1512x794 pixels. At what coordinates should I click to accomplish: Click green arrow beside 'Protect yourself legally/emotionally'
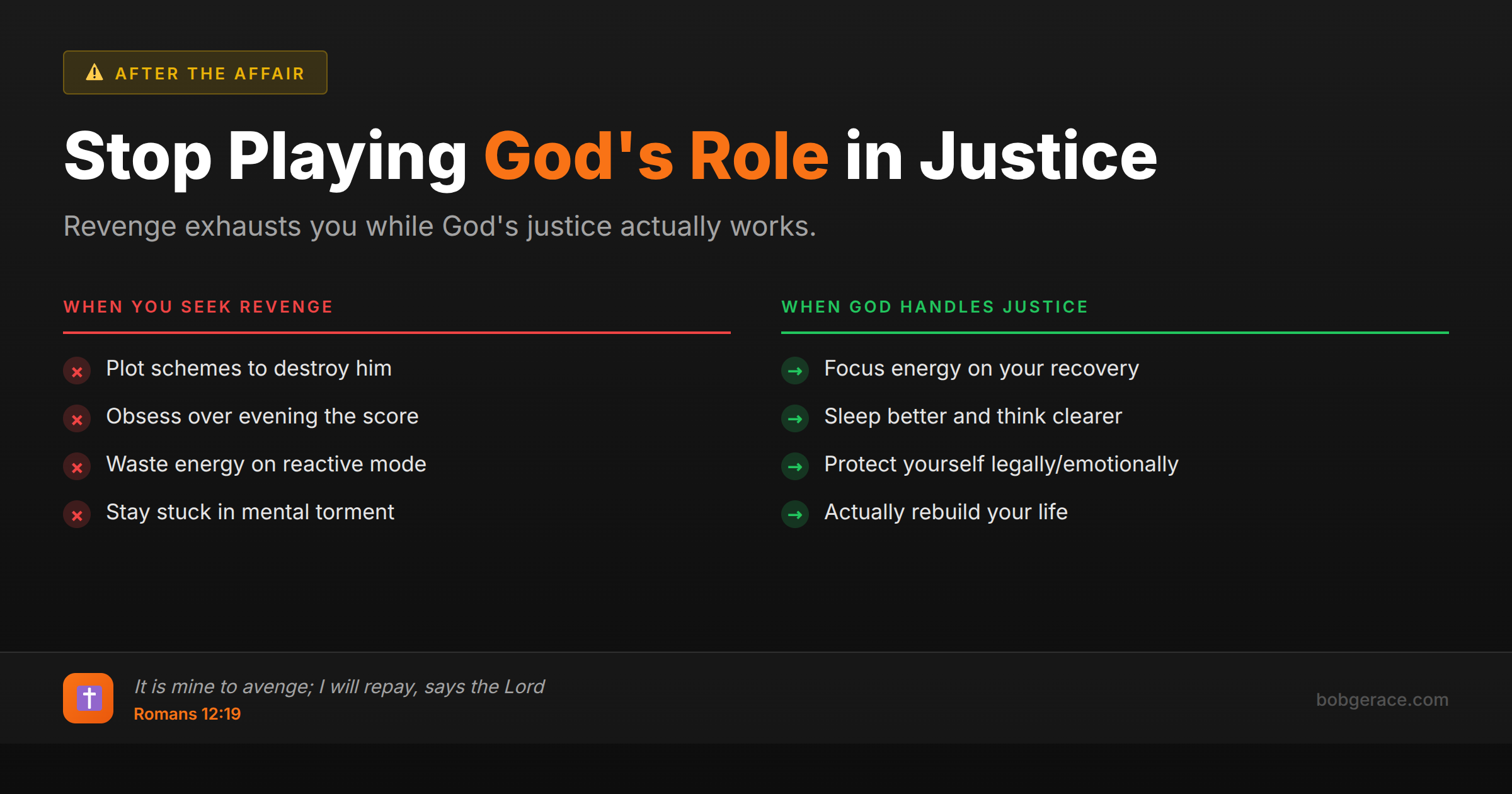tap(795, 467)
